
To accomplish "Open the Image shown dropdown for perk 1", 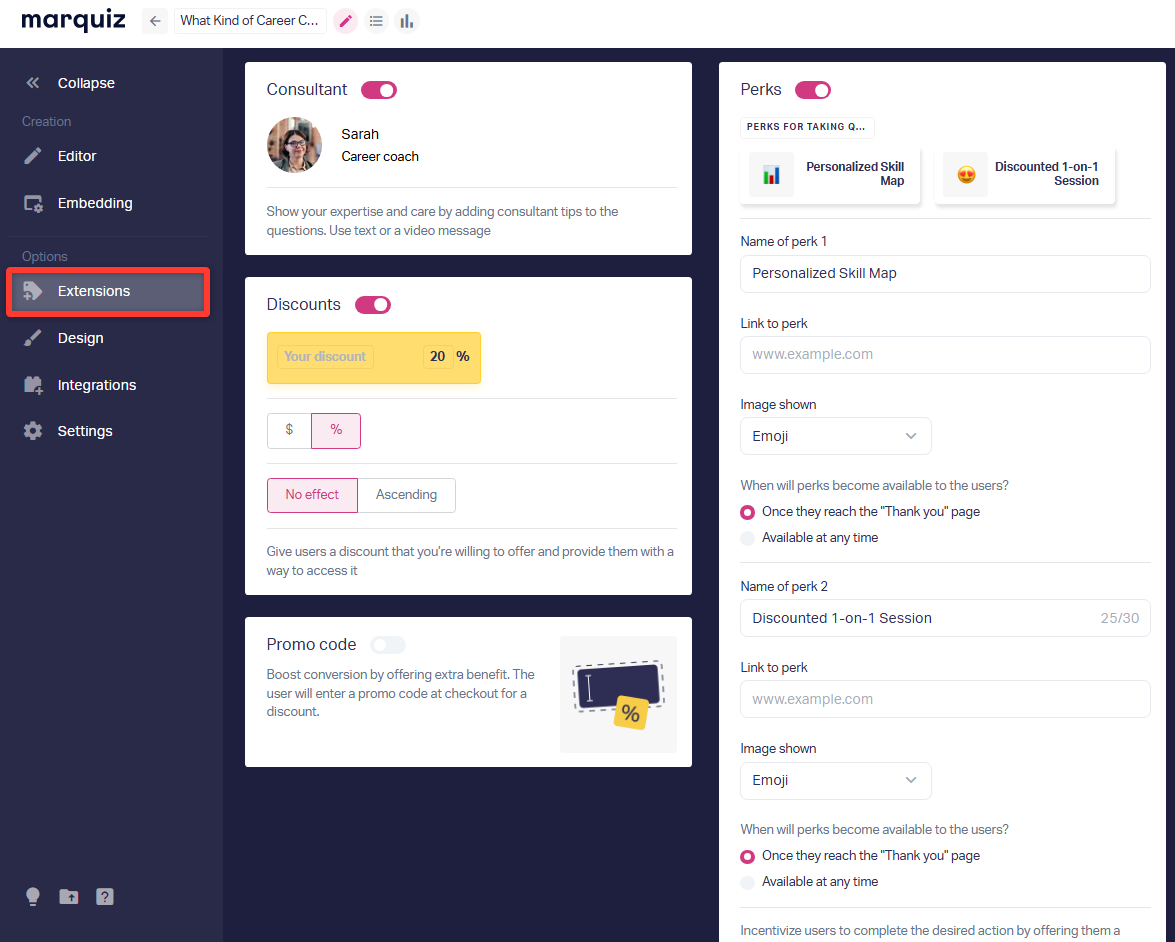I will 835,436.
